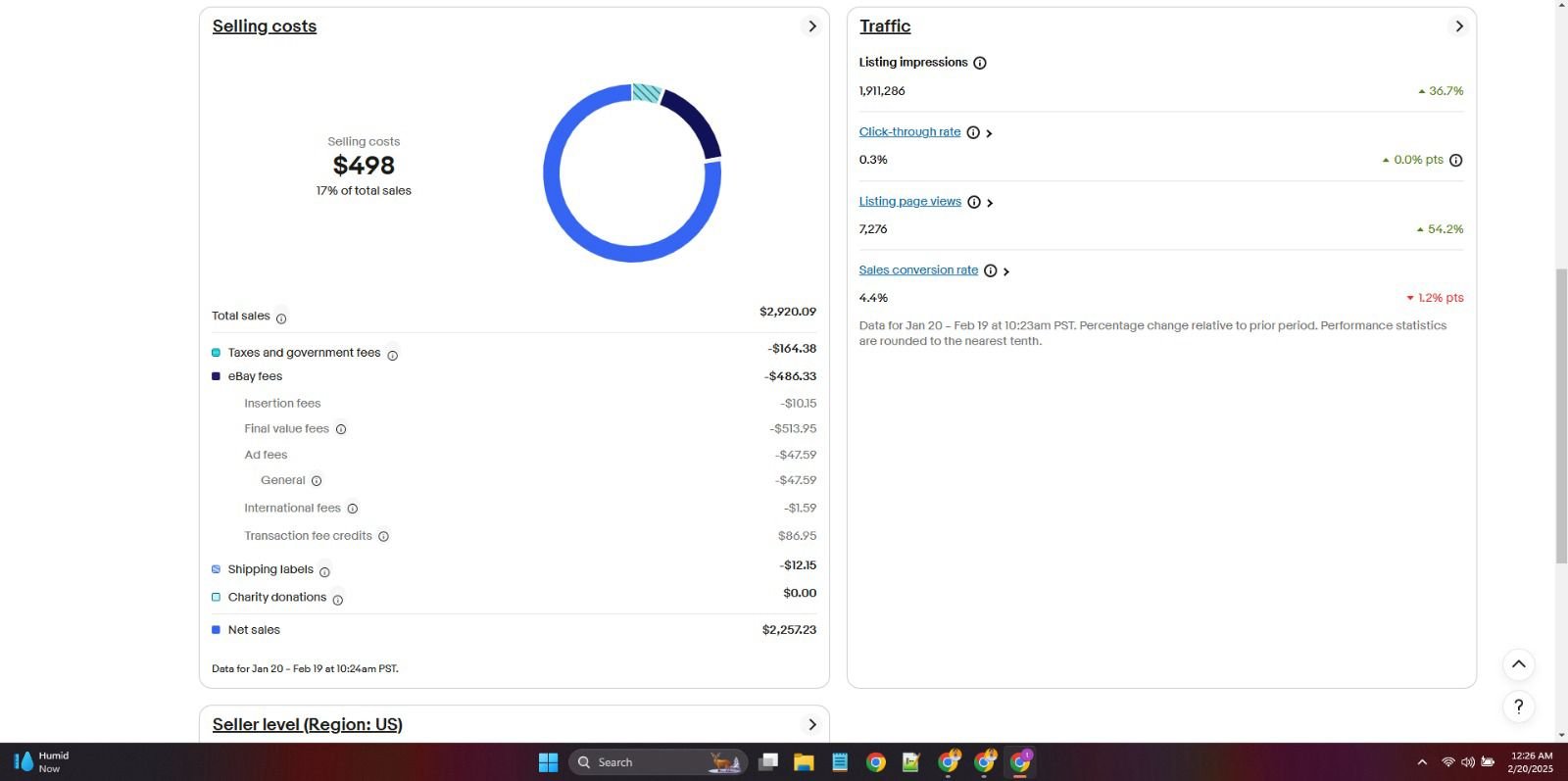Image resolution: width=1568 pixels, height=781 pixels.
Task: Open Seller level (Region: US) link
Action: click(x=308, y=724)
